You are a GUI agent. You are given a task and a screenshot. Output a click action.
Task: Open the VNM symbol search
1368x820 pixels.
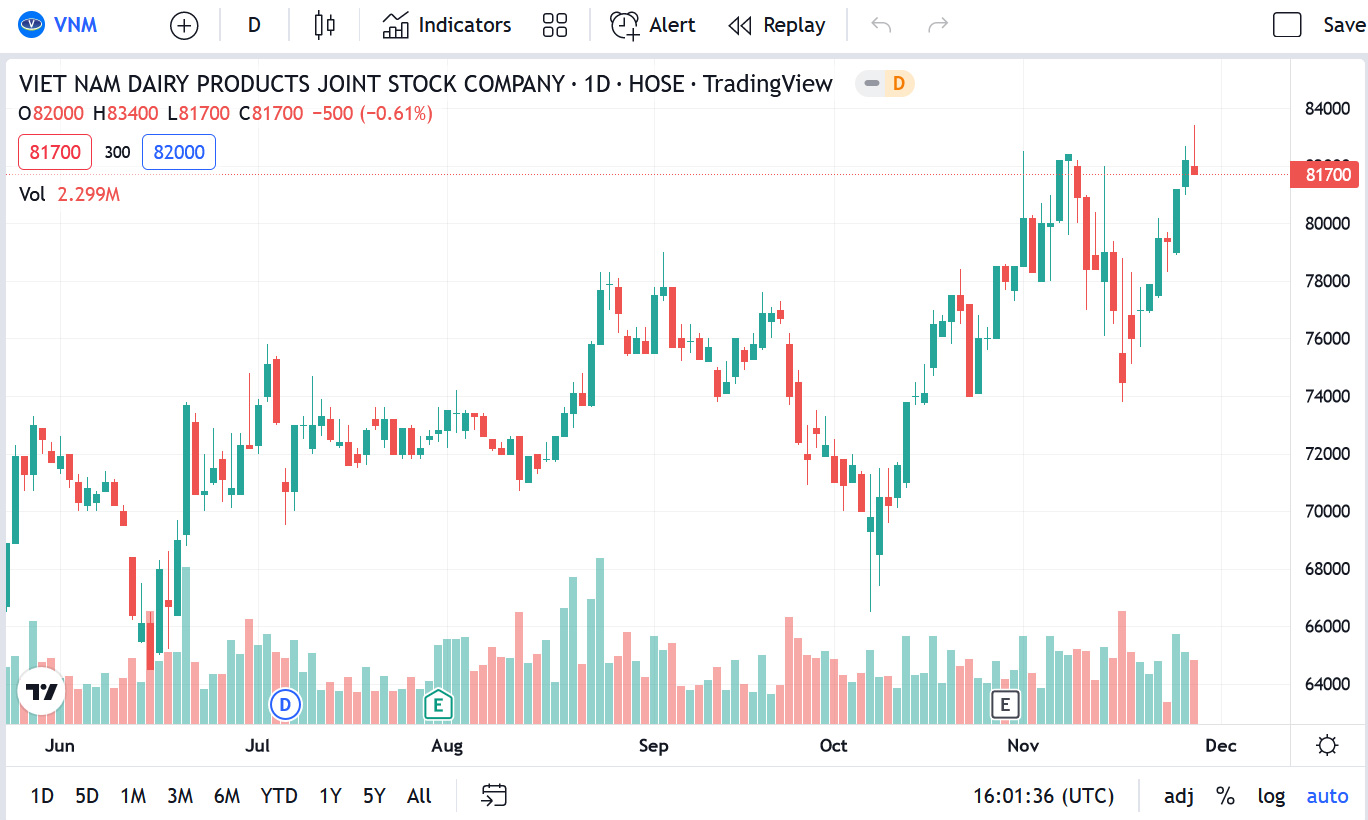click(x=60, y=26)
